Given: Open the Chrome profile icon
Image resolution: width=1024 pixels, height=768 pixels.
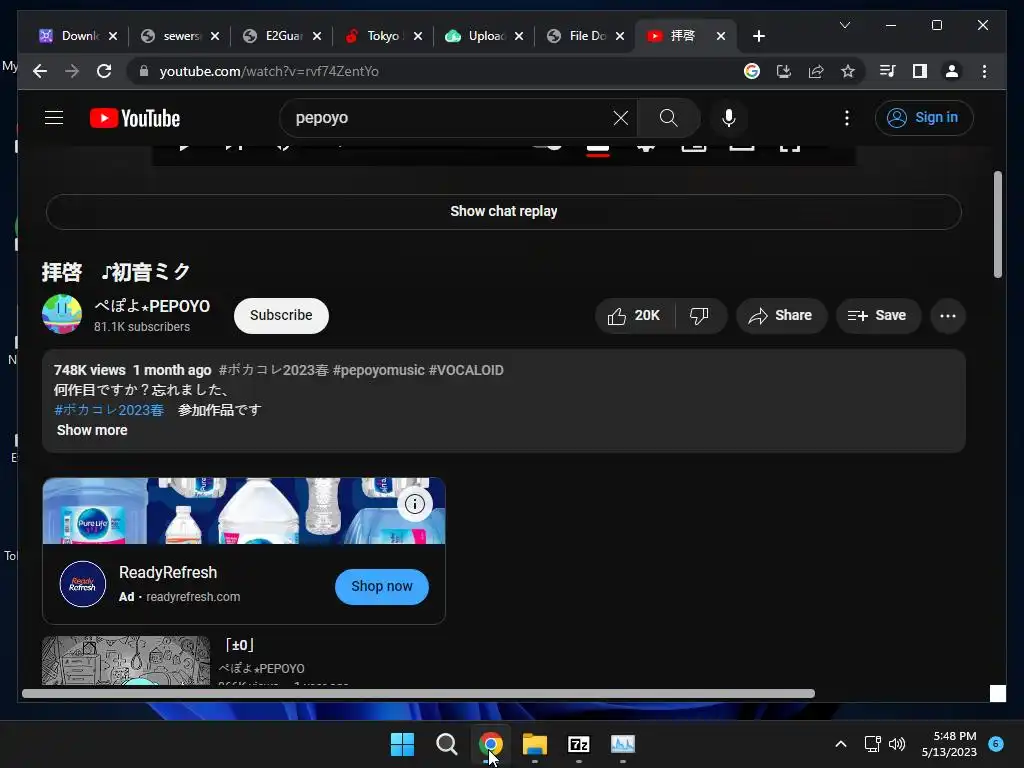Looking at the screenshot, I should [952, 71].
